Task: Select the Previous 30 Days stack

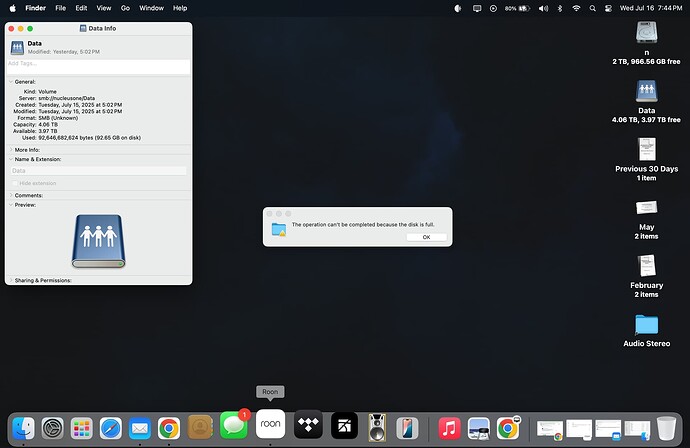Action: coord(646,149)
